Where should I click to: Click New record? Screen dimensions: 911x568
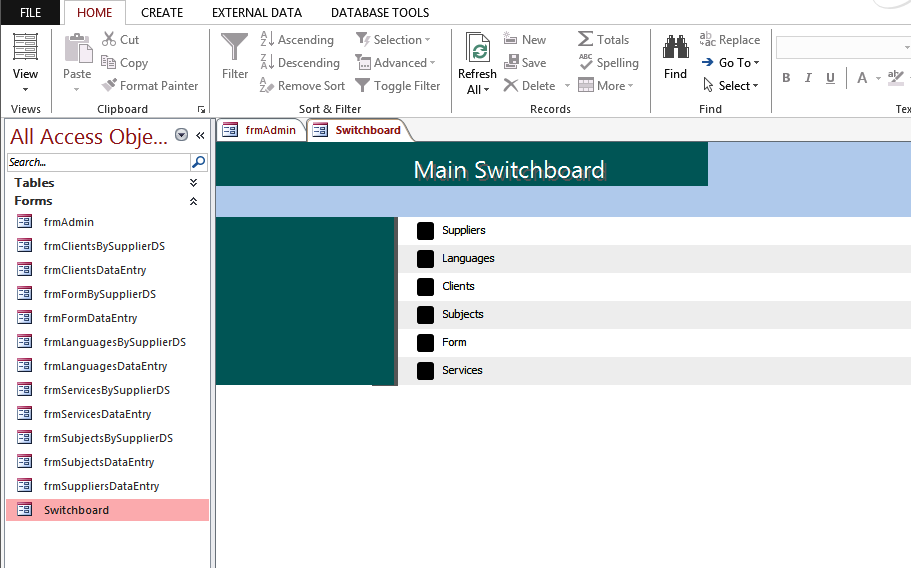point(525,39)
